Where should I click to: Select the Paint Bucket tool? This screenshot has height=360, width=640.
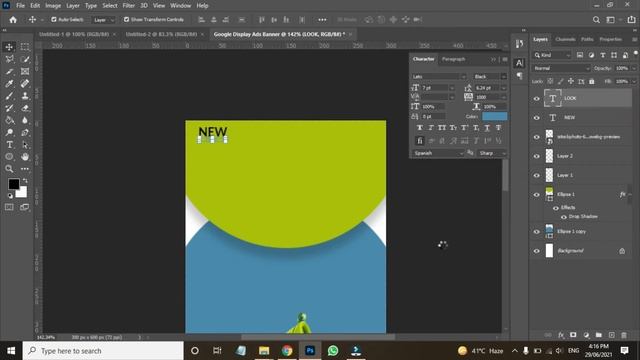point(9,120)
